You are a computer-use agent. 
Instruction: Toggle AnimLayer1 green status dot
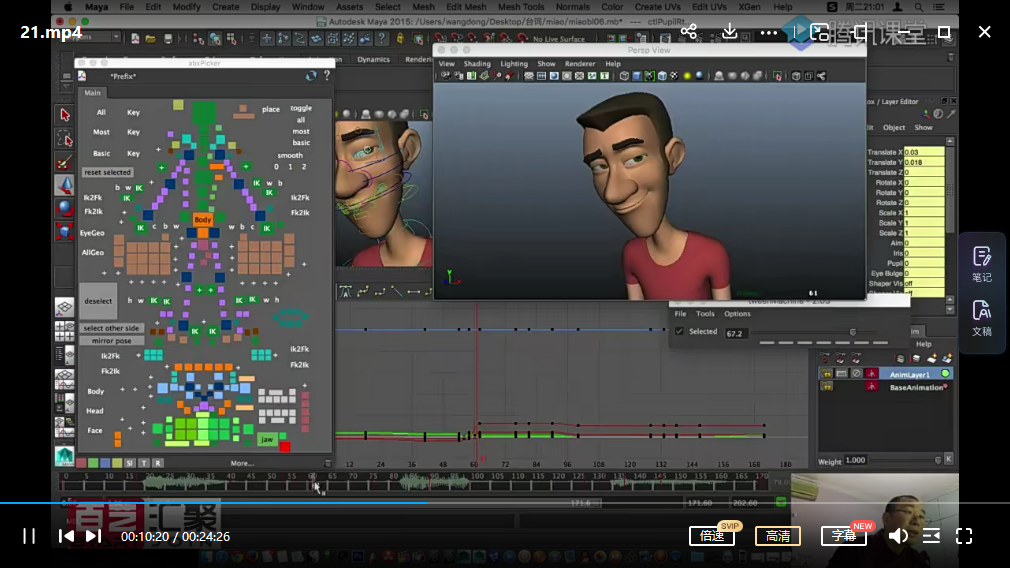tap(946, 374)
